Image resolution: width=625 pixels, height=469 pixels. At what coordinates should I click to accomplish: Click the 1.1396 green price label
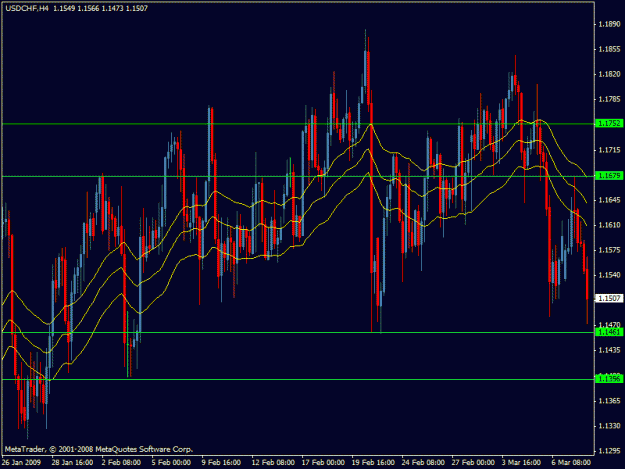[x=609, y=379]
